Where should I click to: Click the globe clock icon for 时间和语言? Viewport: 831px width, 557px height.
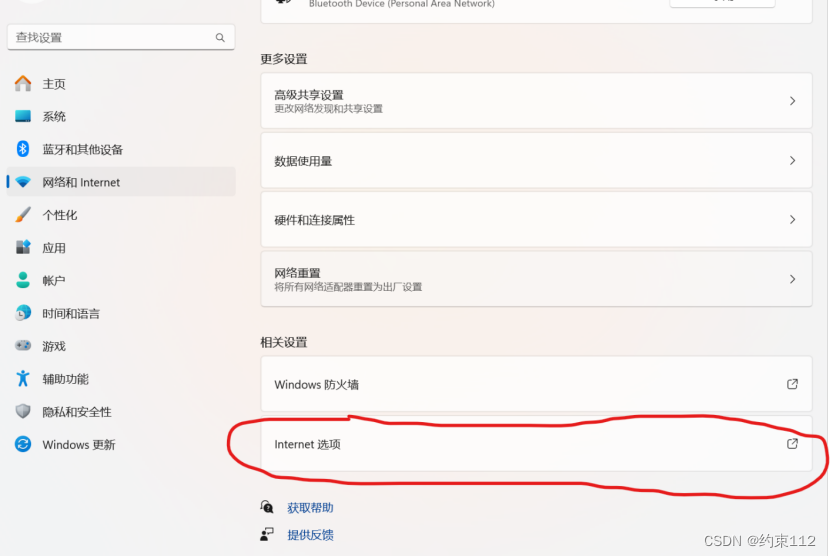(x=23, y=313)
